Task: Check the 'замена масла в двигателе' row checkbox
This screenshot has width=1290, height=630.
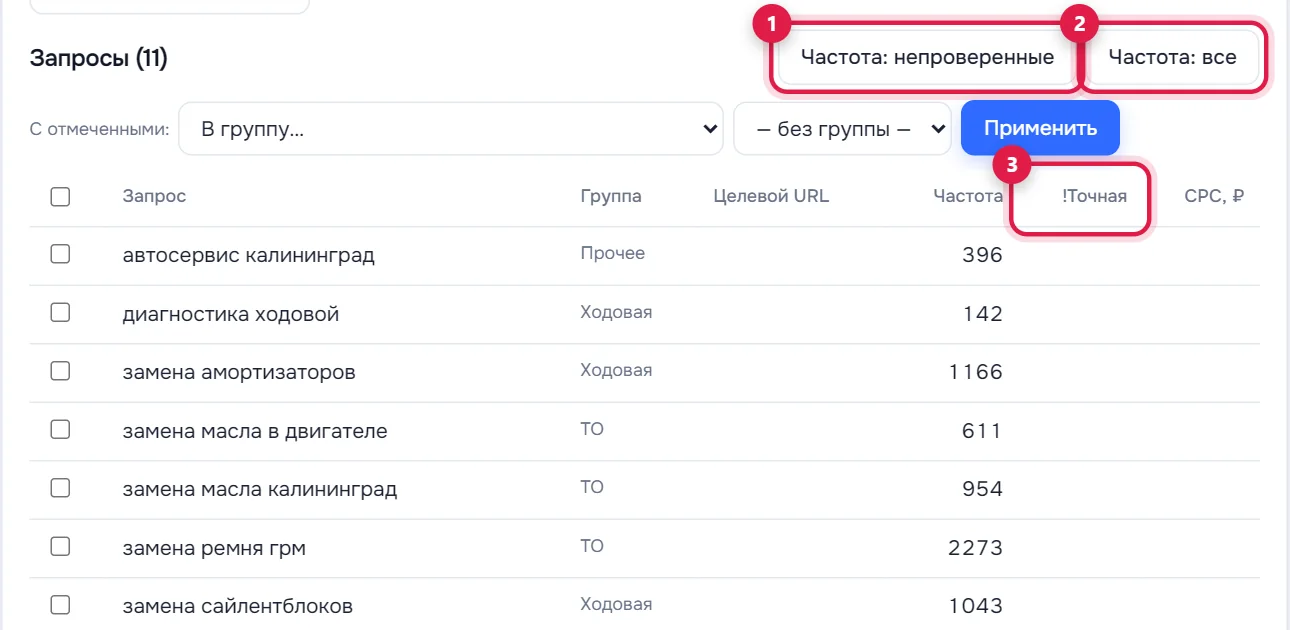Action: [60, 430]
